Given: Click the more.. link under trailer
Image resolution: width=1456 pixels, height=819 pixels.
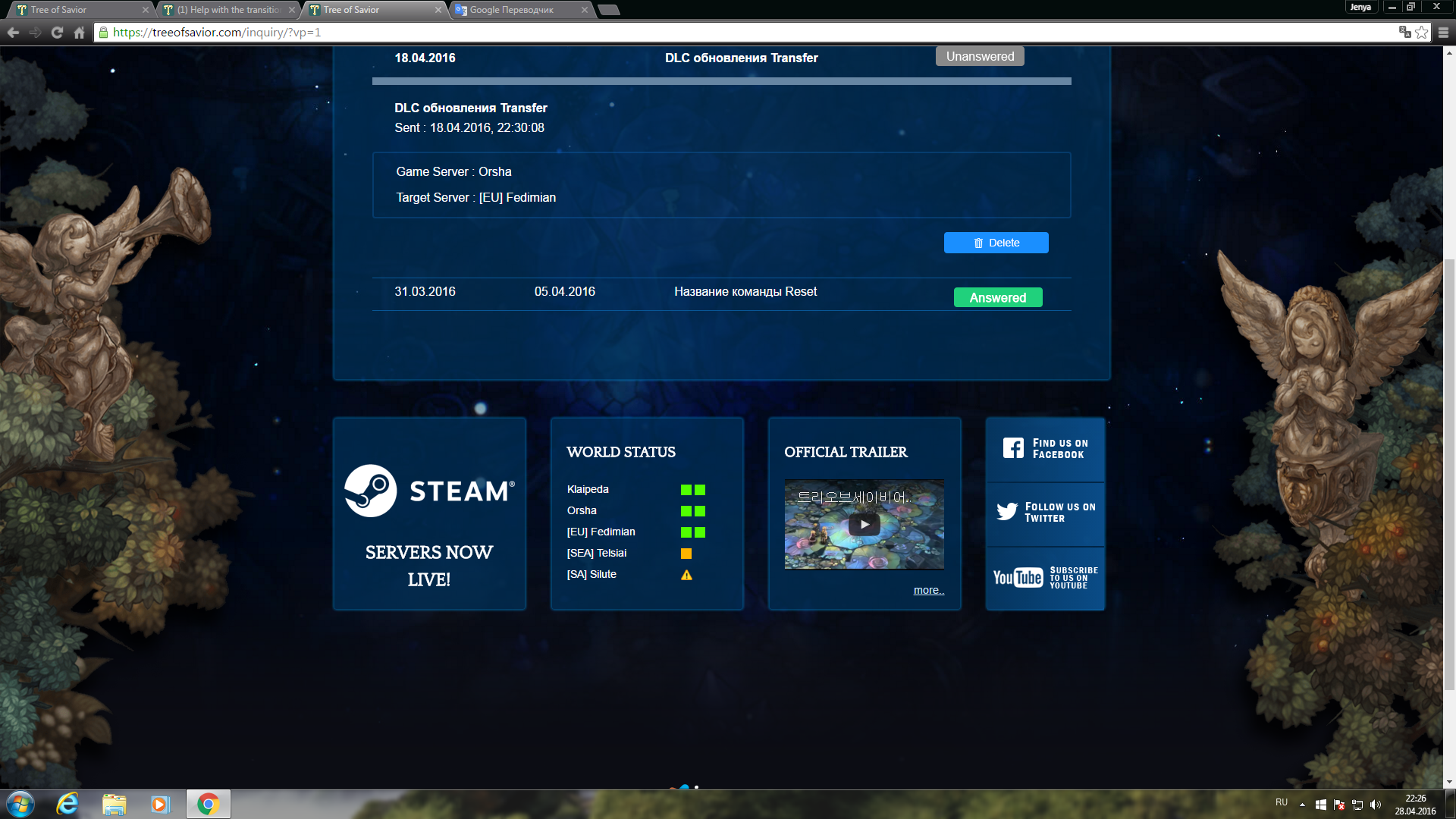Looking at the screenshot, I should [928, 590].
